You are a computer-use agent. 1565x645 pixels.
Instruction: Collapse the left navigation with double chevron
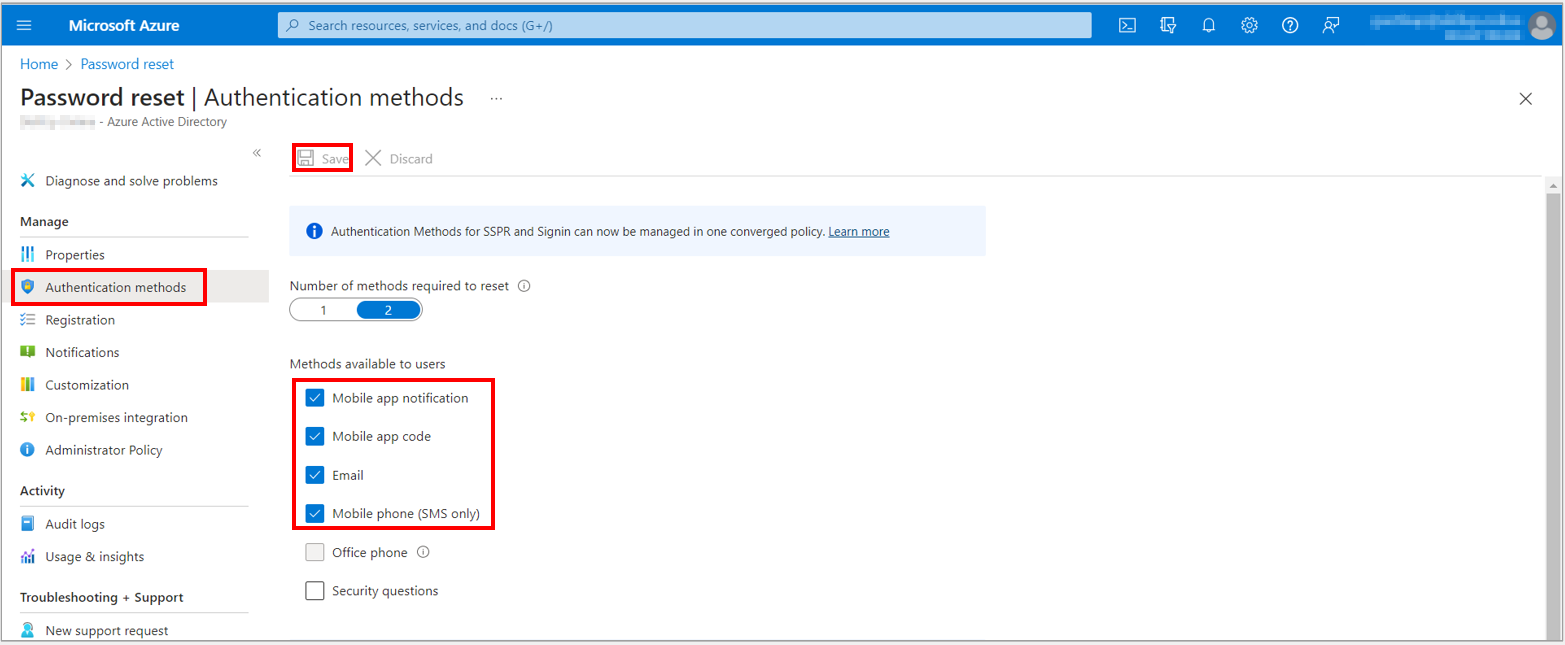[x=257, y=153]
